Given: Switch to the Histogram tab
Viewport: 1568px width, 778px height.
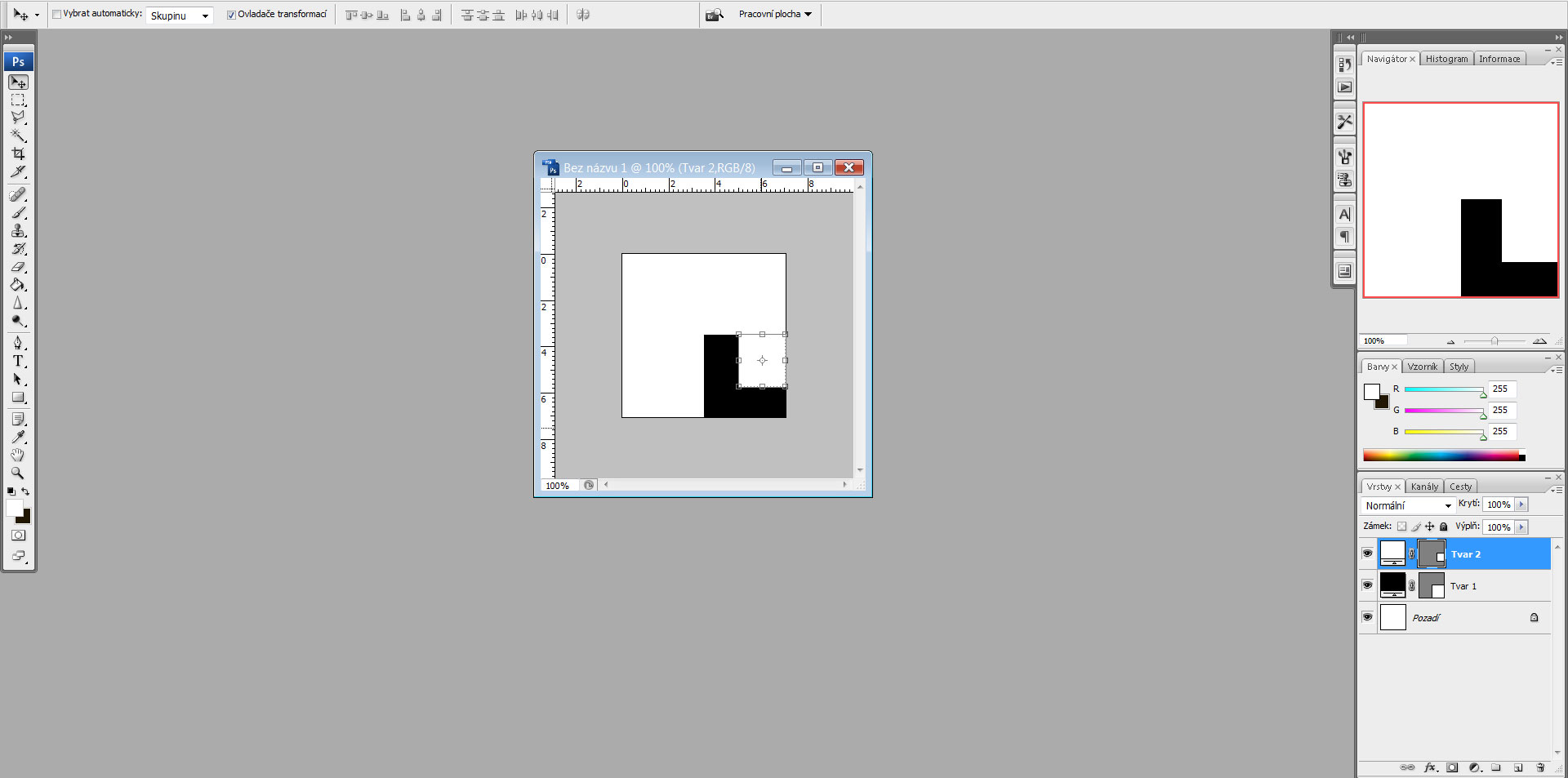Looking at the screenshot, I should pyautogui.click(x=1446, y=59).
